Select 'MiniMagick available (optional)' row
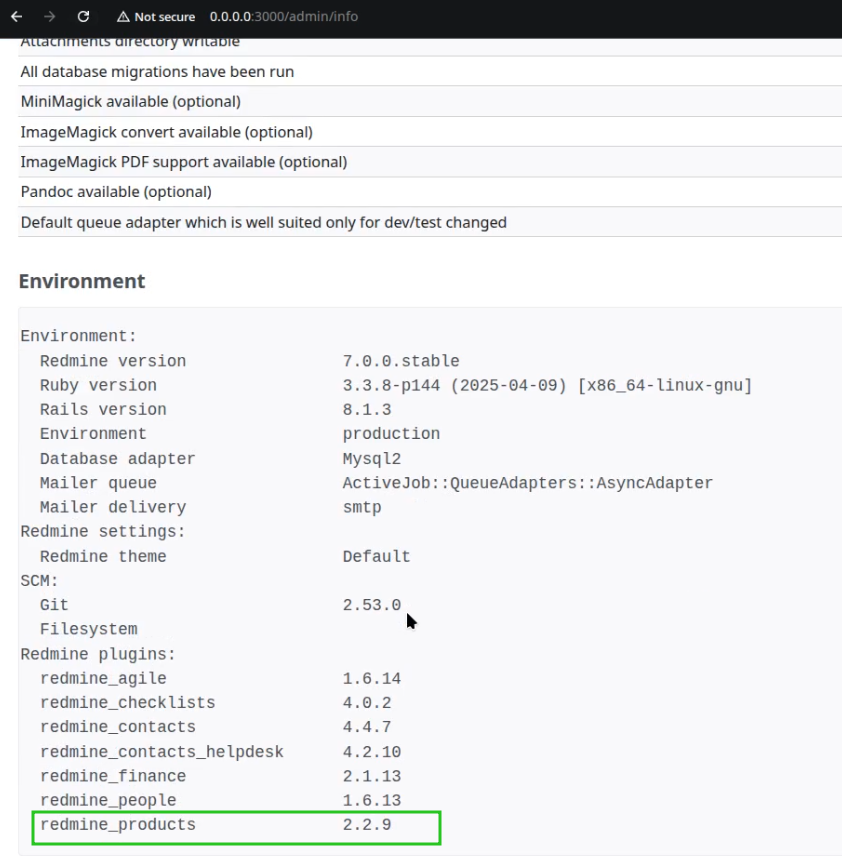842x865 pixels. 430,102
